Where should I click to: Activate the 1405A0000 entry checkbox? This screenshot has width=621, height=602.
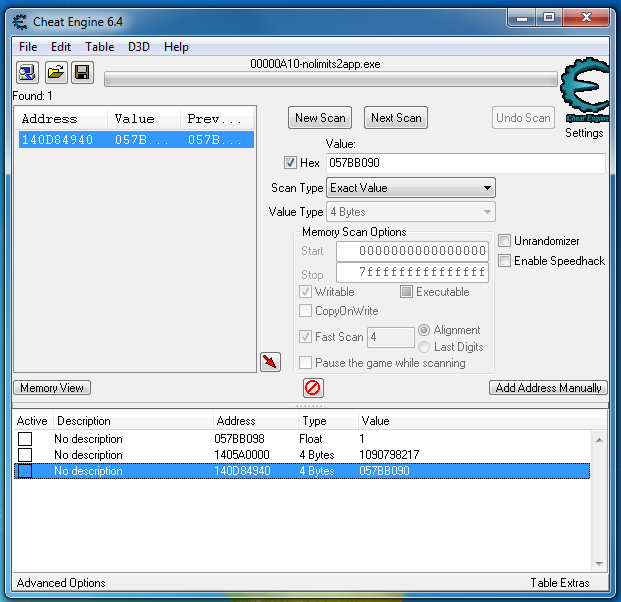coord(25,455)
